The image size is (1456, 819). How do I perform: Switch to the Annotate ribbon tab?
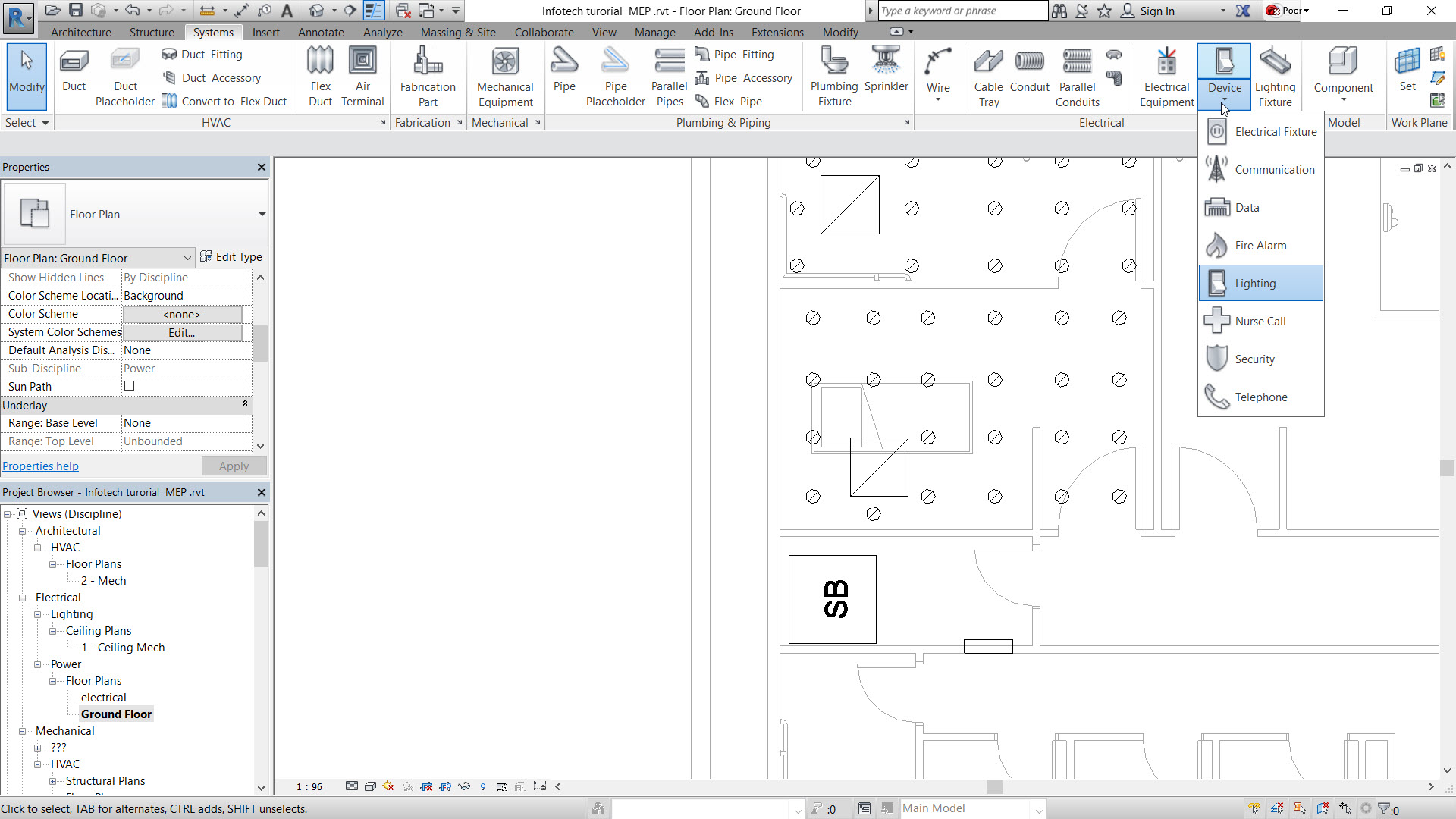(320, 31)
